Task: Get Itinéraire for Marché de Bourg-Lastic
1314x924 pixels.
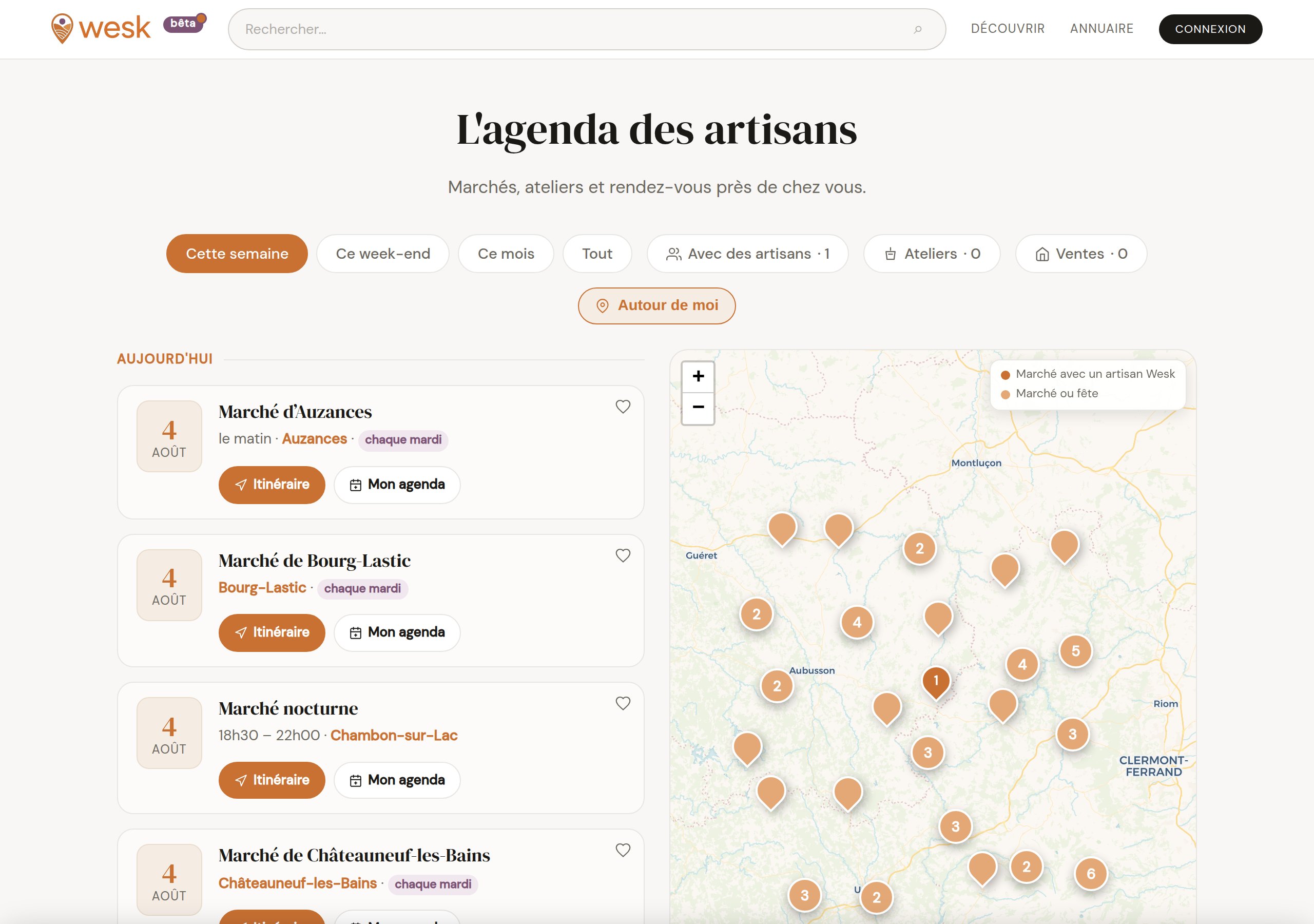Action: click(272, 632)
